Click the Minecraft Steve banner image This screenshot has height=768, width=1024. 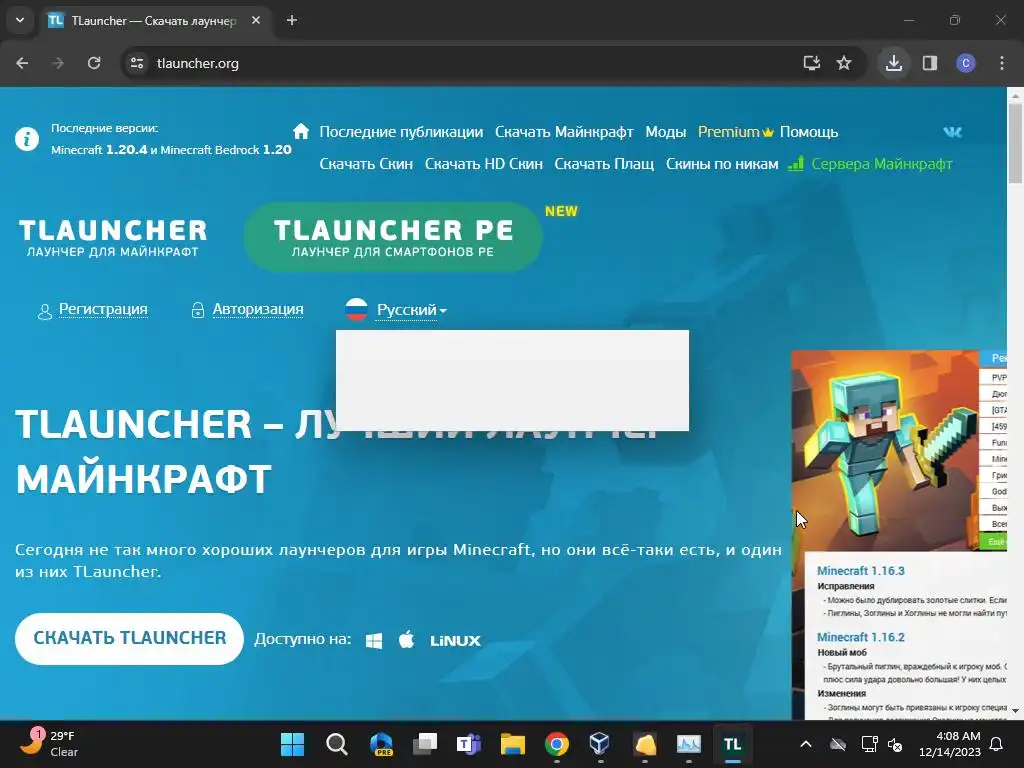click(x=885, y=451)
